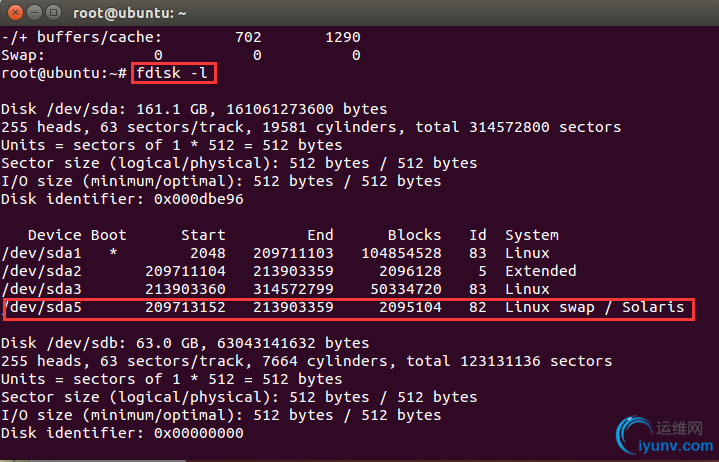Click the boot asterisk on sda1 row
The width and height of the screenshot is (719, 462).
tap(113, 253)
